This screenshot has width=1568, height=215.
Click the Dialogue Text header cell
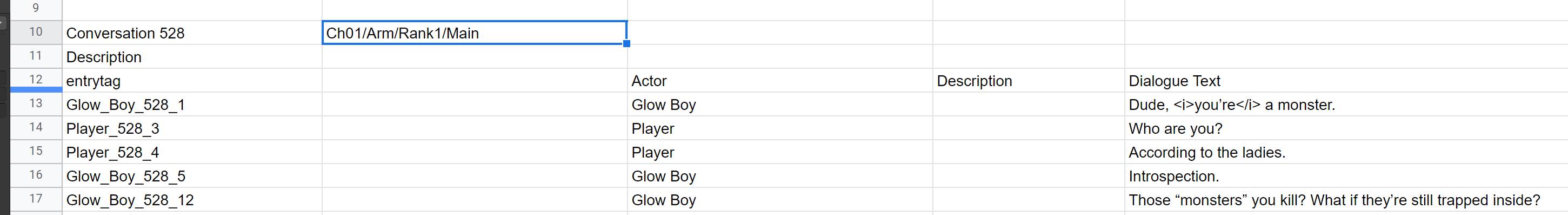pos(1346,80)
